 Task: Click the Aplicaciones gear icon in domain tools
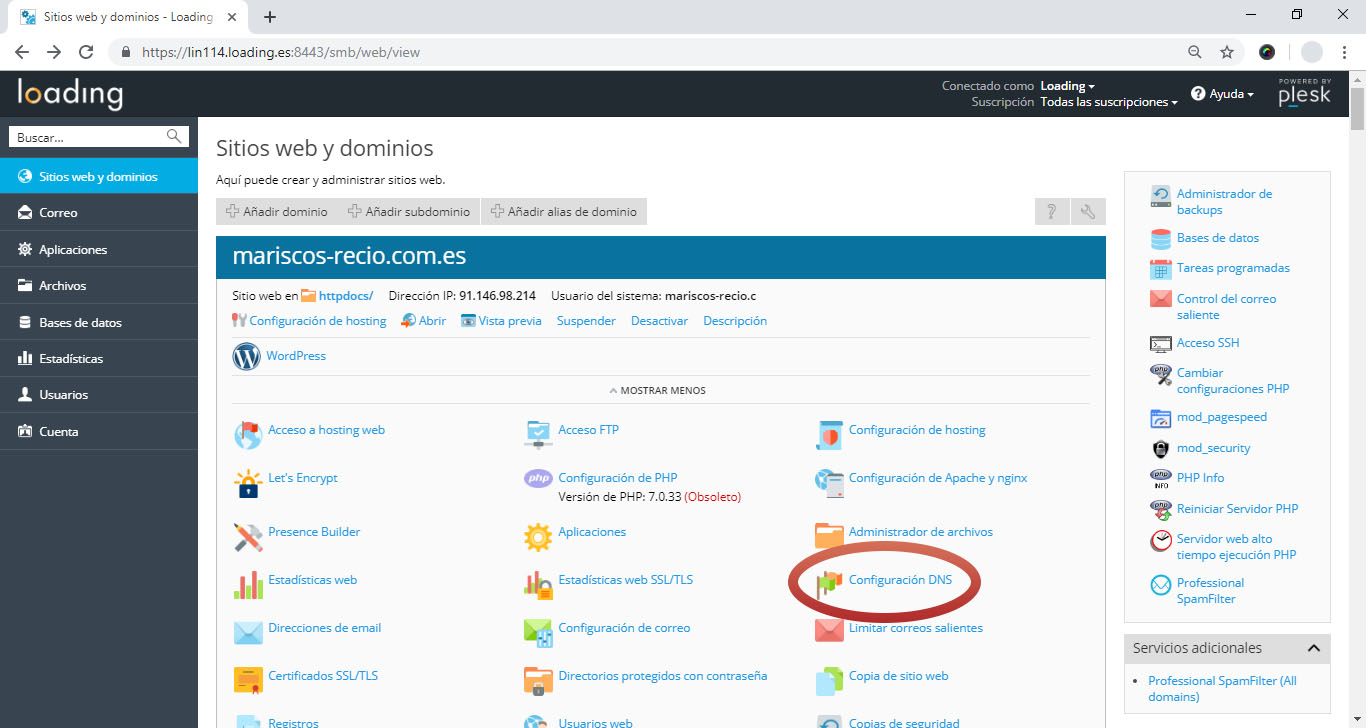pyautogui.click(x=538, y=537)
